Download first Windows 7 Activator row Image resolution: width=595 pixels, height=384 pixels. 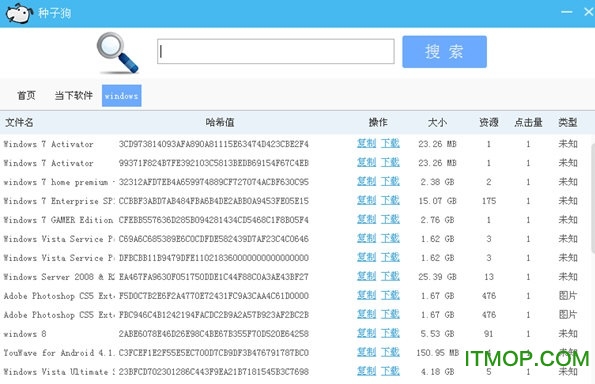point(390,143)
